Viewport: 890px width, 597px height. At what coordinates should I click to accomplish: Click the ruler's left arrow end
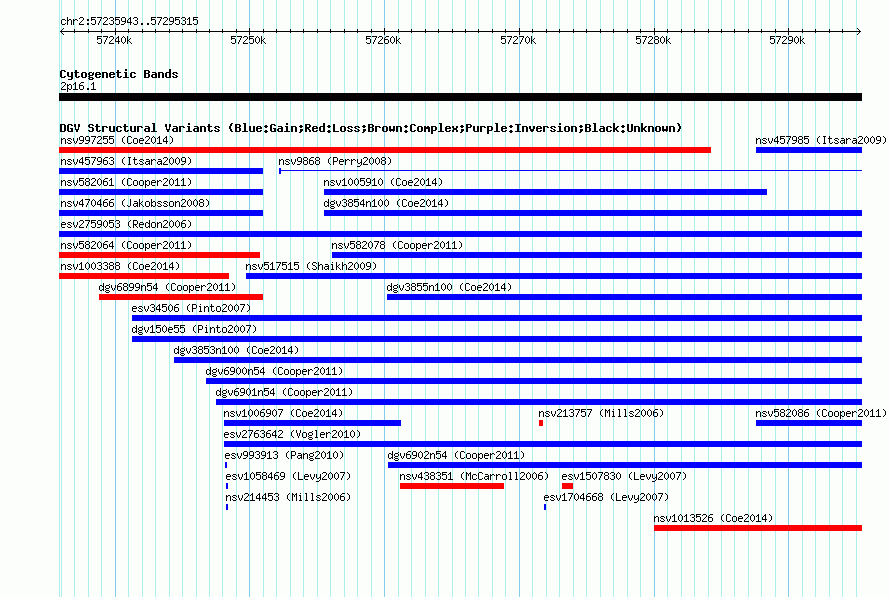click(62, 31)
